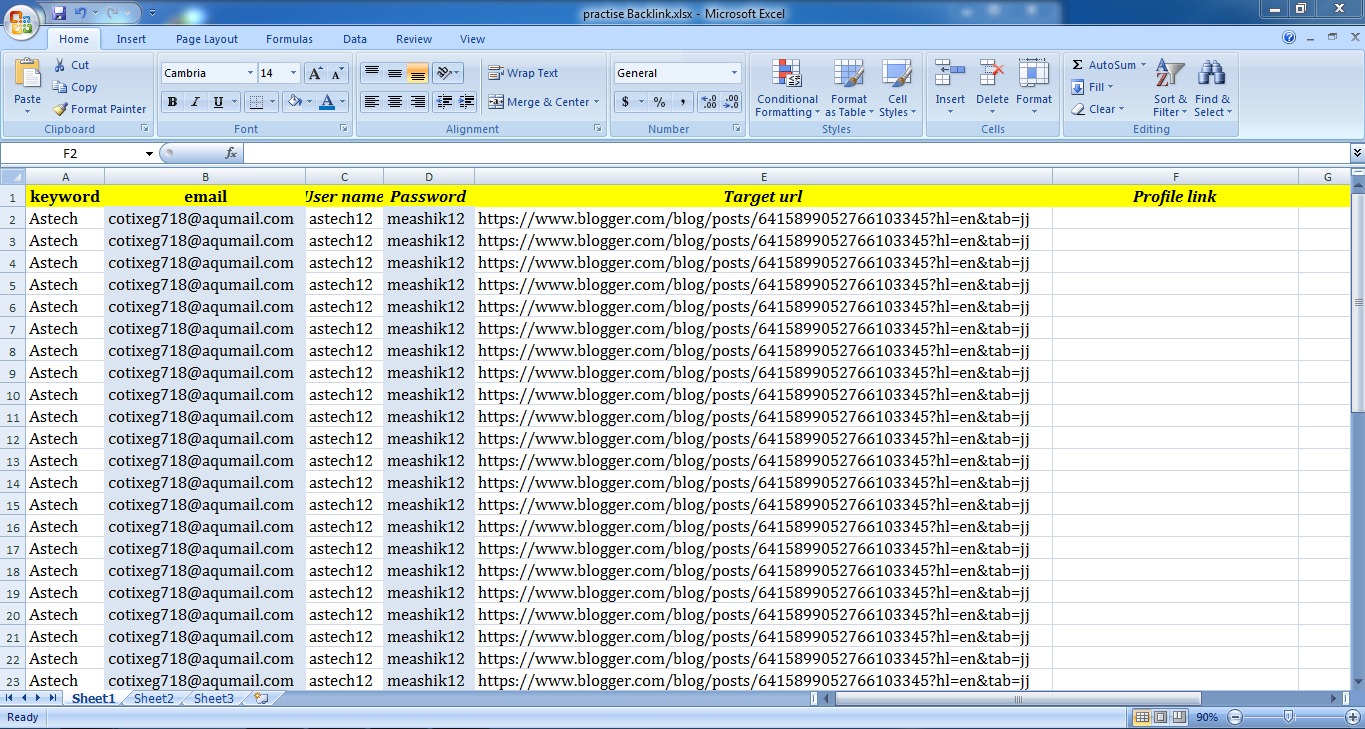The width and height of the screenshot is (1365, 729).
Task: Open the Sheet2 worksheet tab
Action: 153,699
